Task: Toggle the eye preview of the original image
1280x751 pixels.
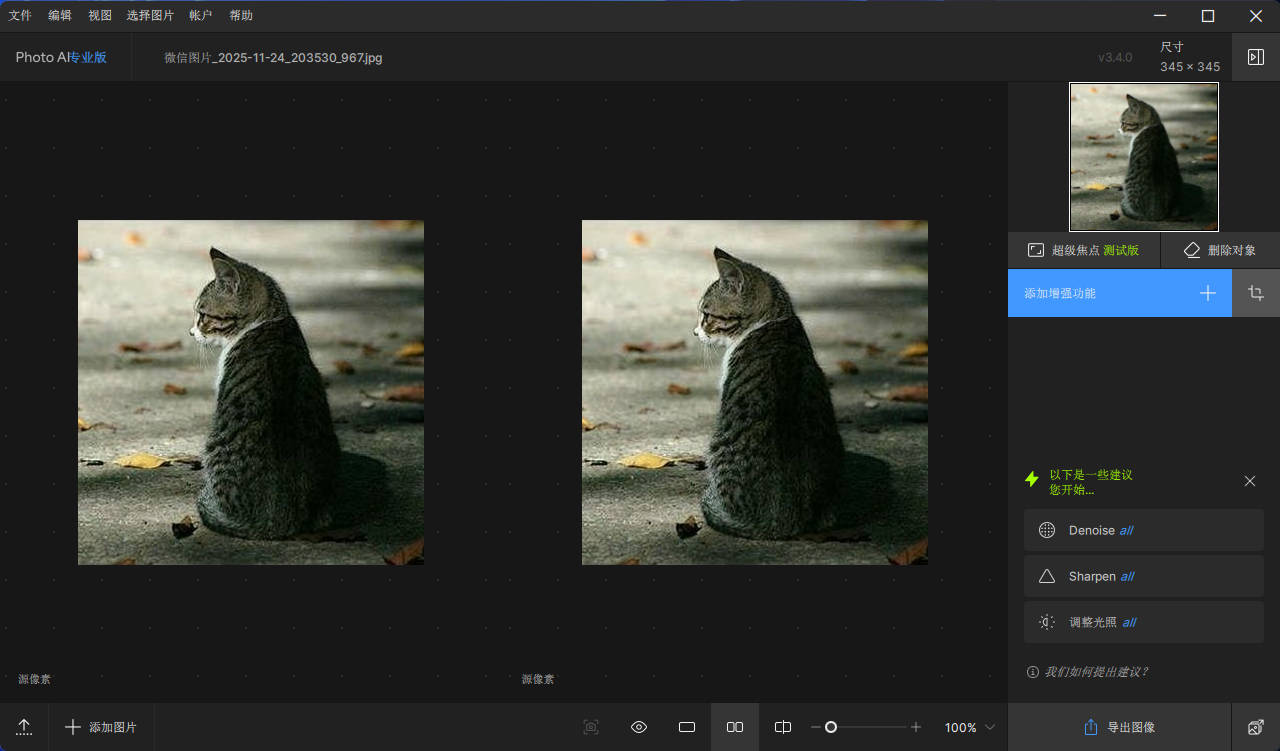Action: (x=639, y=727)
